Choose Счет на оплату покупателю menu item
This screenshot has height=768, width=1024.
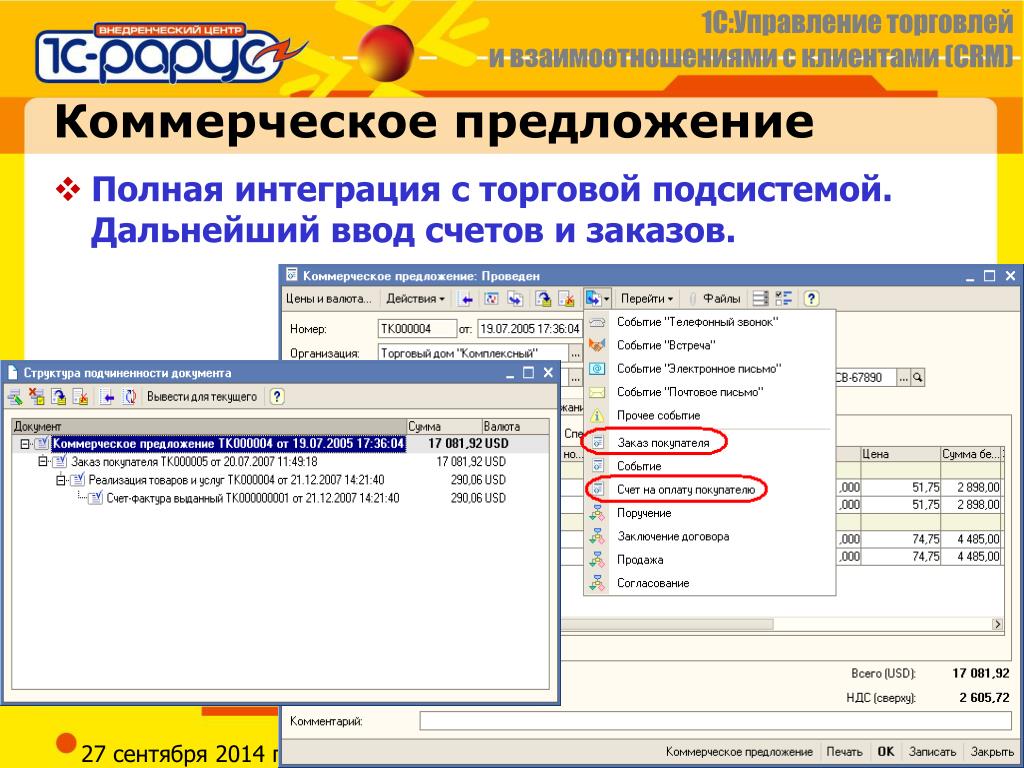(709, 490)
